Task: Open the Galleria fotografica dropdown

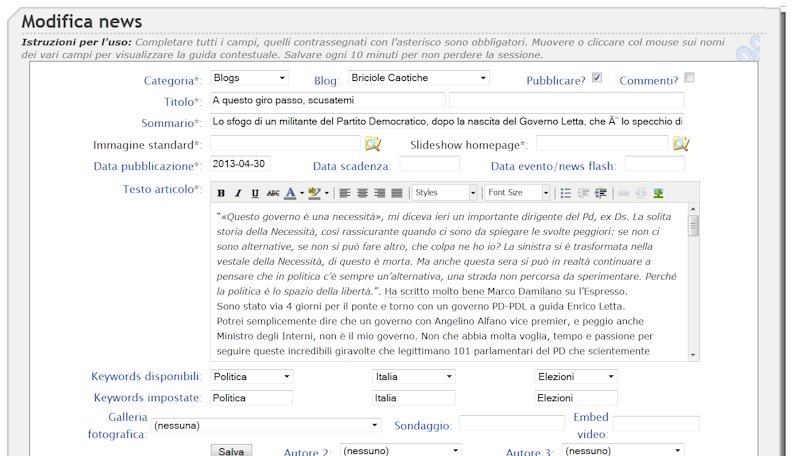Action: pos(266,425)
